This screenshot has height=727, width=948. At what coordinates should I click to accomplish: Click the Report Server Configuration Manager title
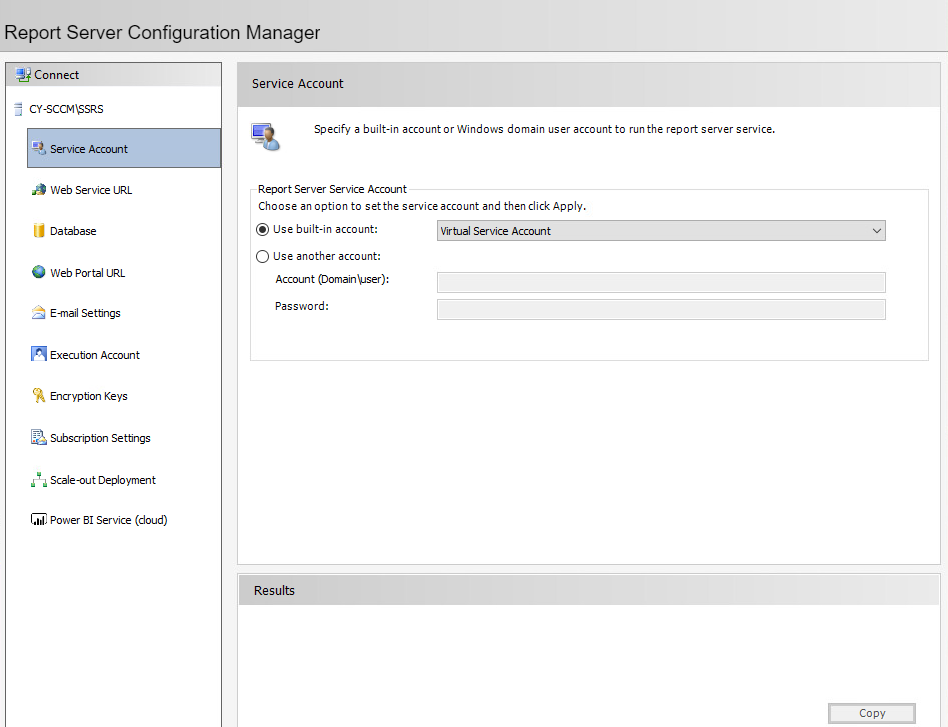click(162, 32)
